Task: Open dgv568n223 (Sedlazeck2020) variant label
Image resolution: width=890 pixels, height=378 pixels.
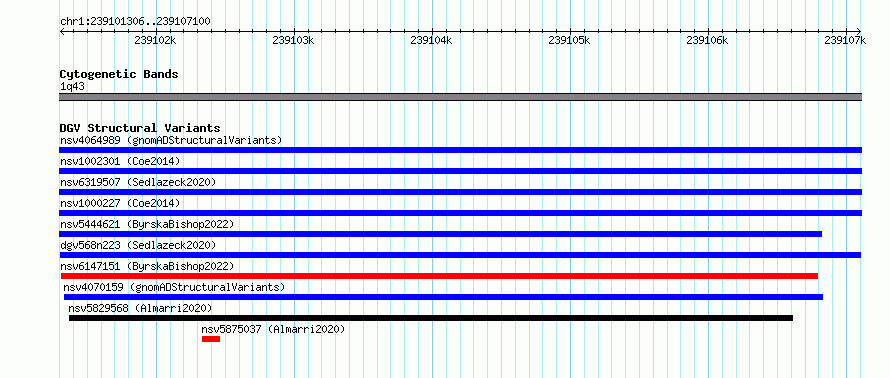Action: pyautogui.click(x=138, y=245)
